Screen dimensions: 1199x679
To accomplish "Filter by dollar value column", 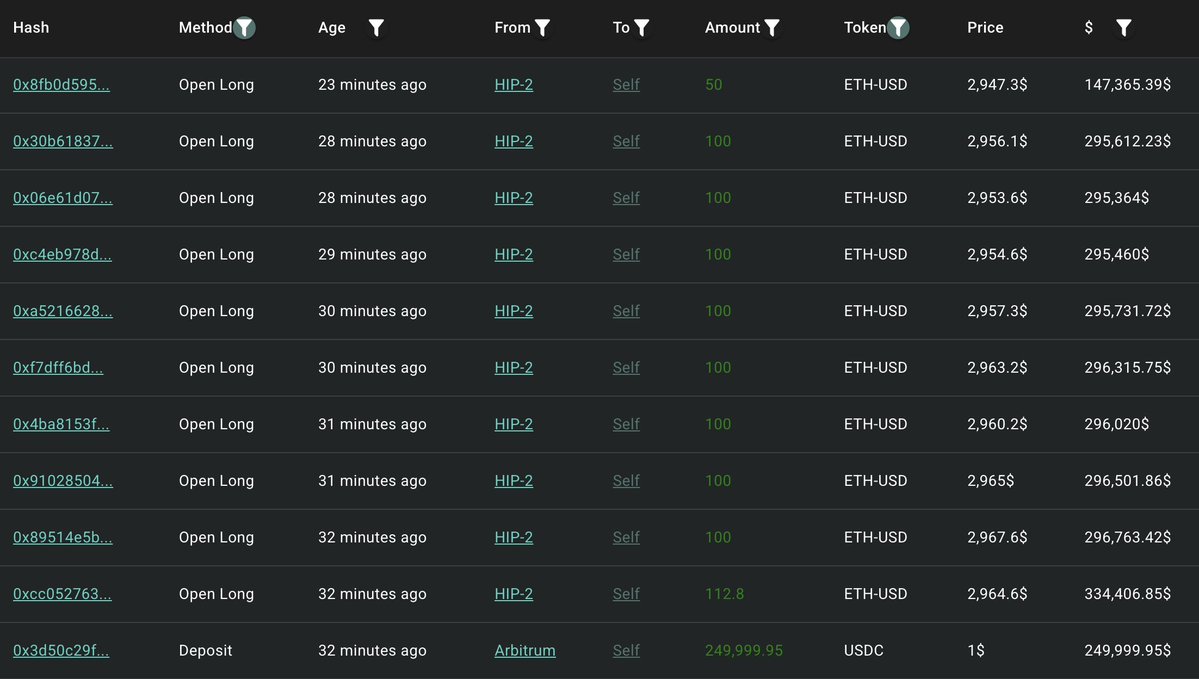I will [1124, 28].
